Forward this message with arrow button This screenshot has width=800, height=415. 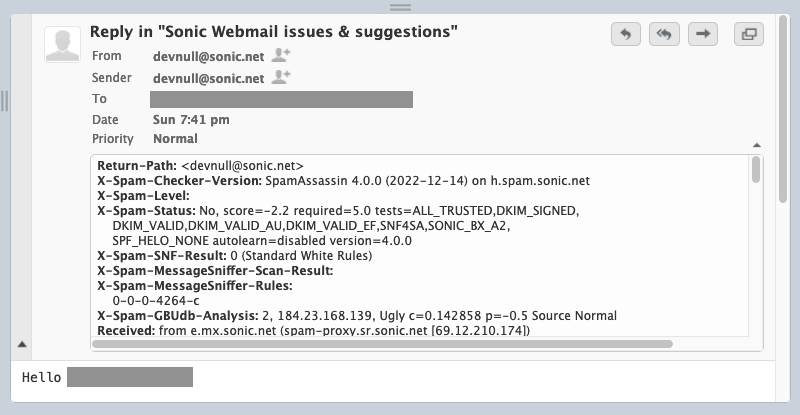coord(703,34)
